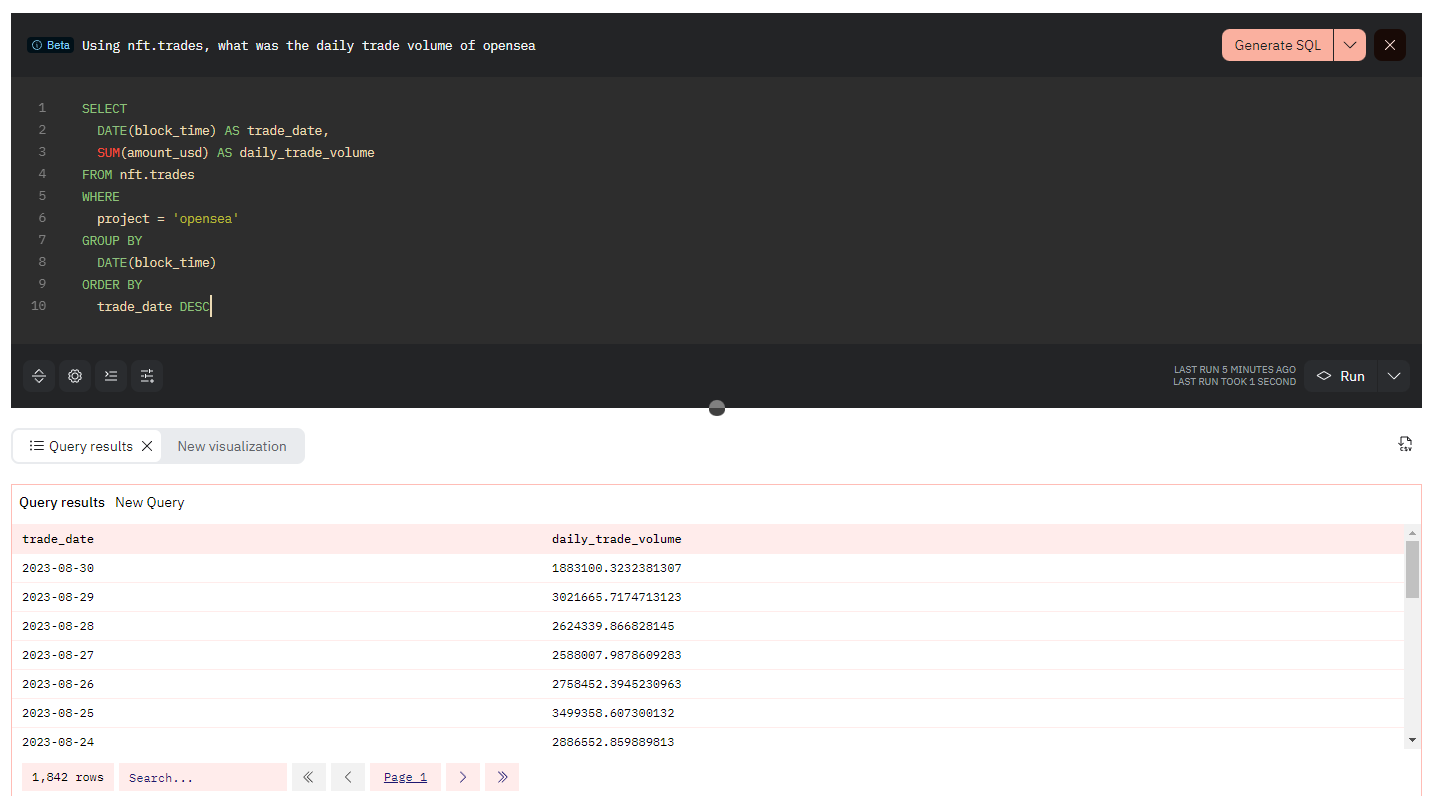Close the Query results tab
This screenshot has height=796, width=1431.
(147, 446)
